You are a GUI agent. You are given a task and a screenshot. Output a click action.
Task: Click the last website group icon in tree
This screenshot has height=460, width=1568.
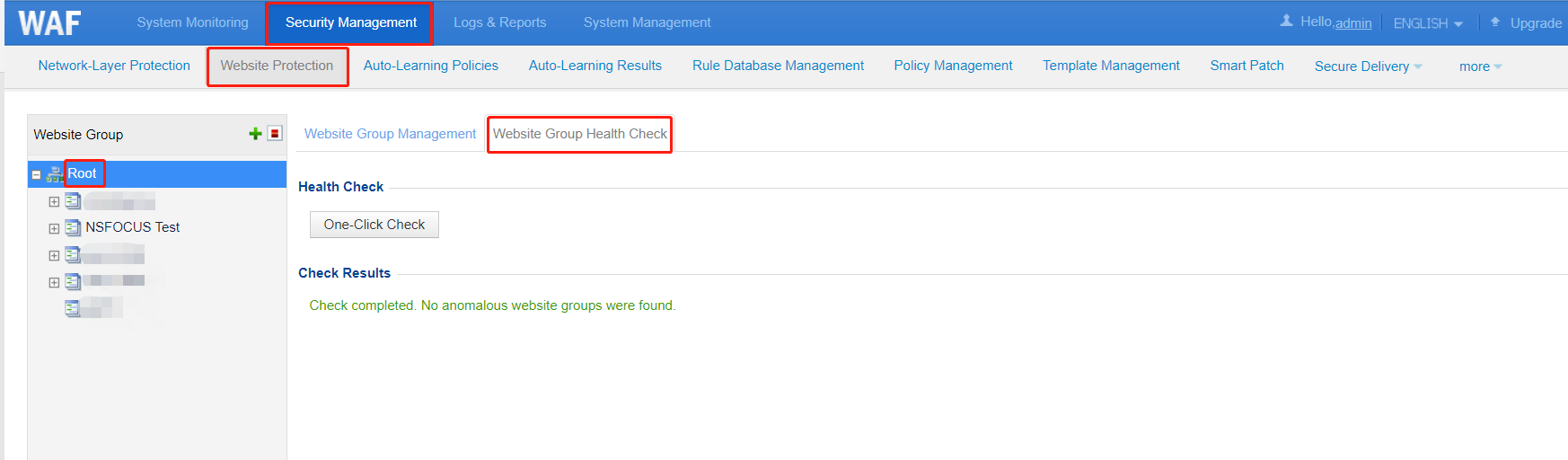click(x=73, y=309)
